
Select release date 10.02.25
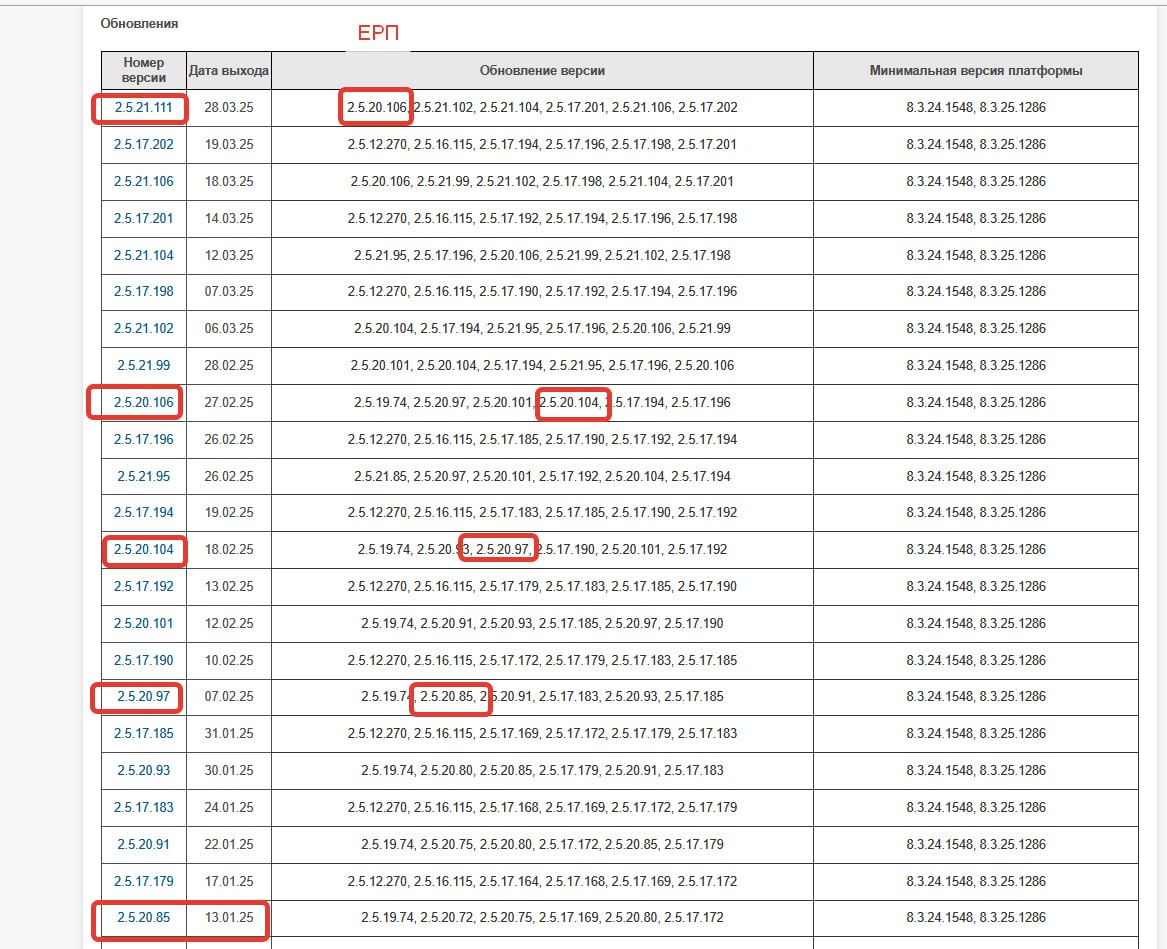pyautogui.click(x=228, y=661)
